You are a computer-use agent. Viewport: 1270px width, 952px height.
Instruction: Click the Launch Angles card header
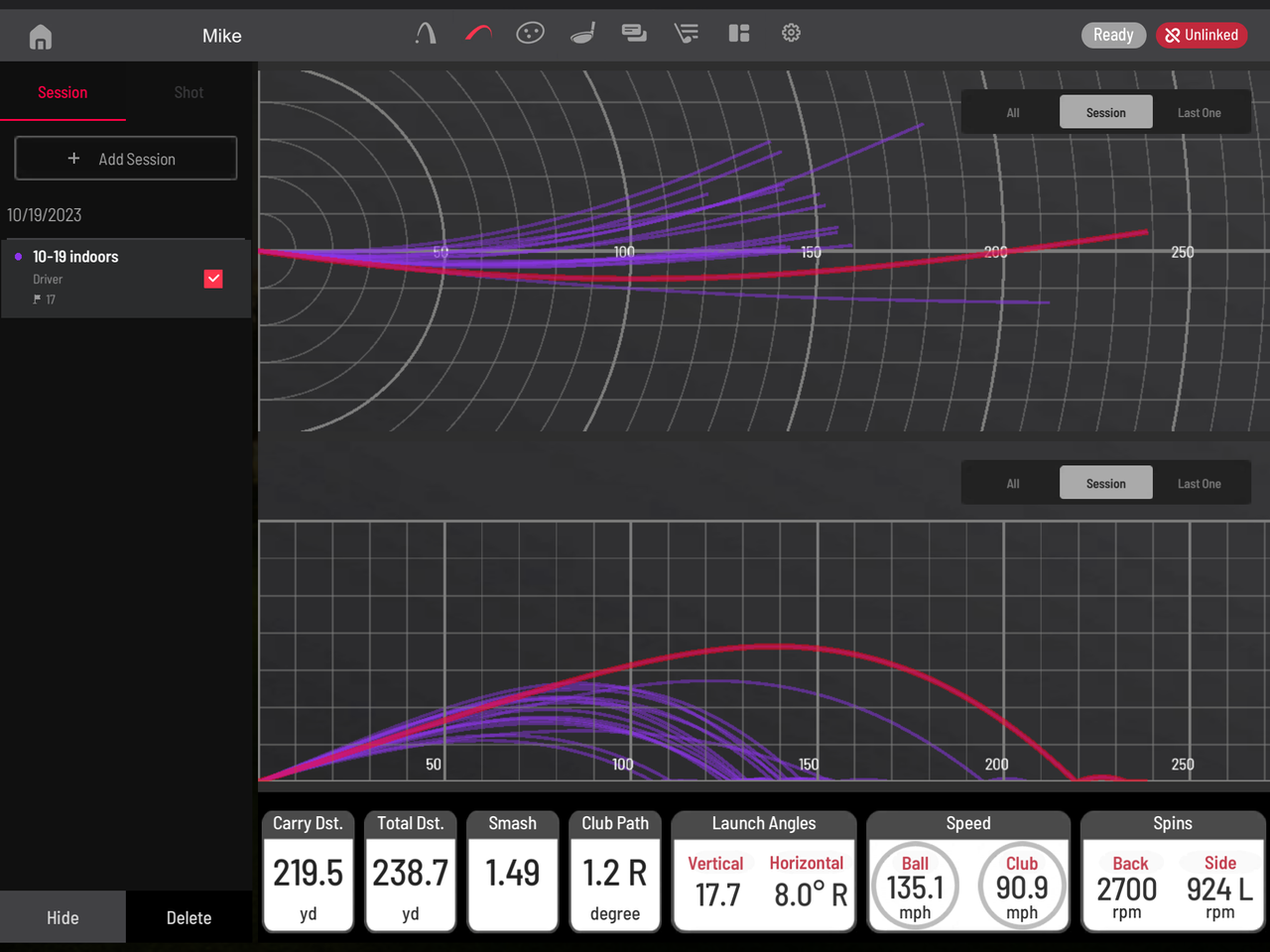[x=764, y=824]
